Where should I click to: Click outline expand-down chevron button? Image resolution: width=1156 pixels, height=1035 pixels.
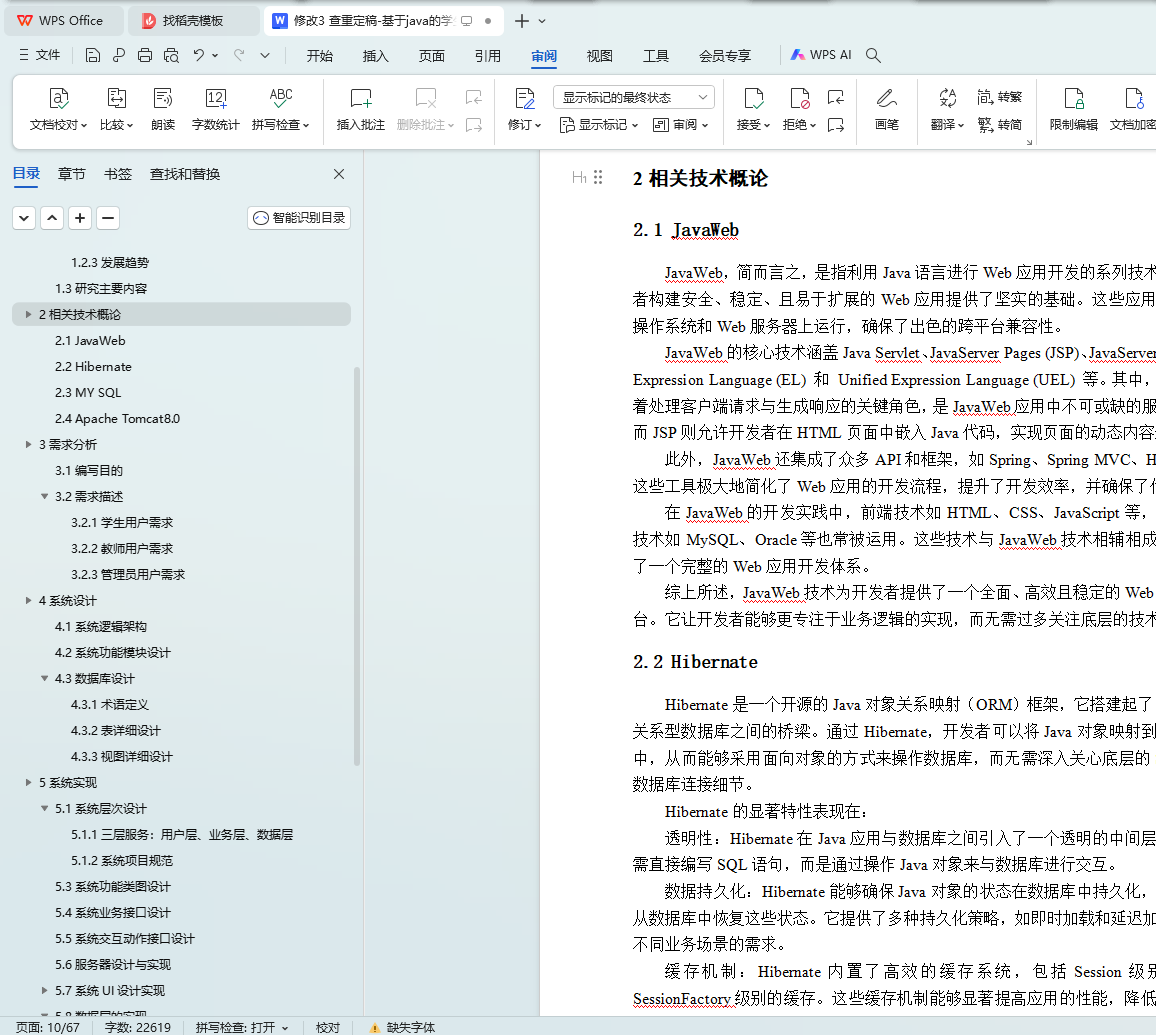point(24,218)
